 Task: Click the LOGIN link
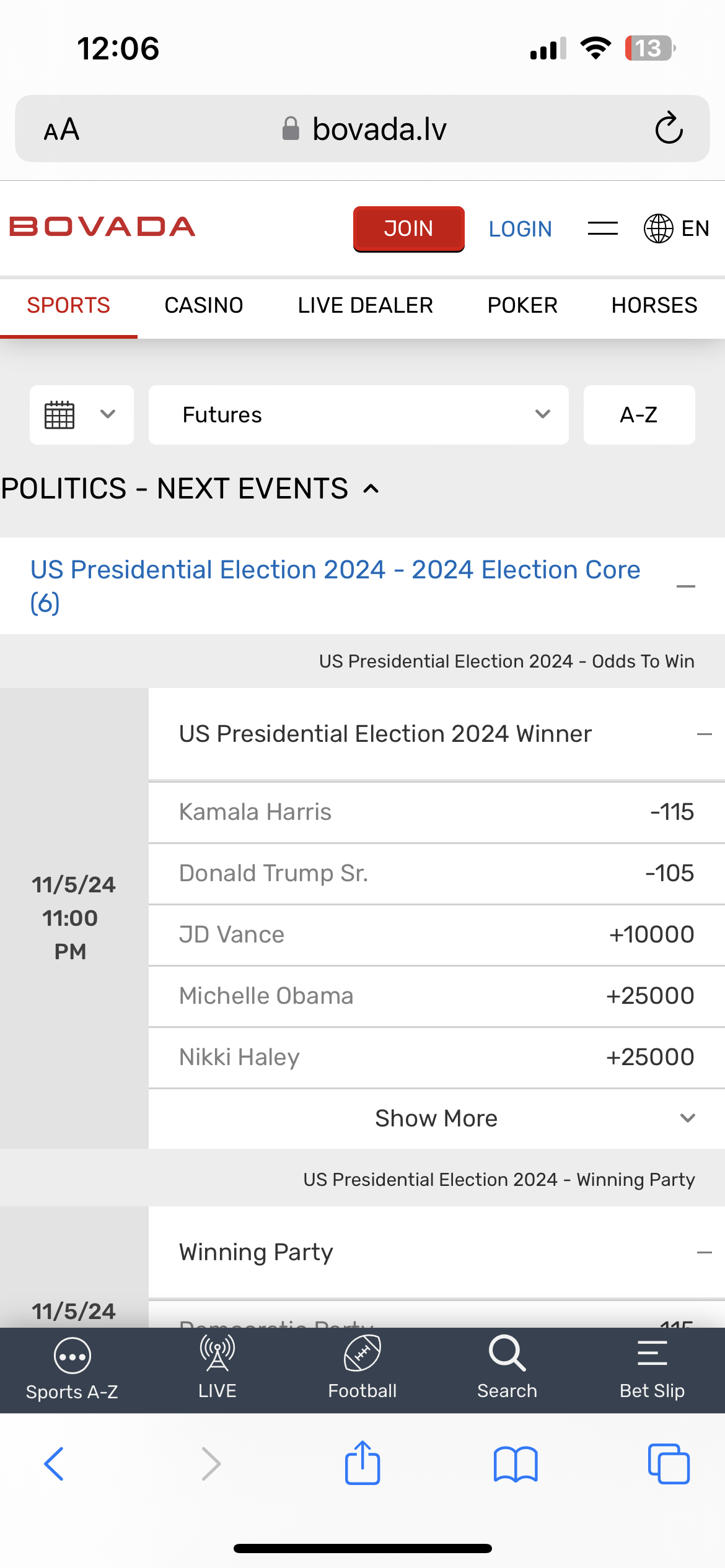pos(520,229)
